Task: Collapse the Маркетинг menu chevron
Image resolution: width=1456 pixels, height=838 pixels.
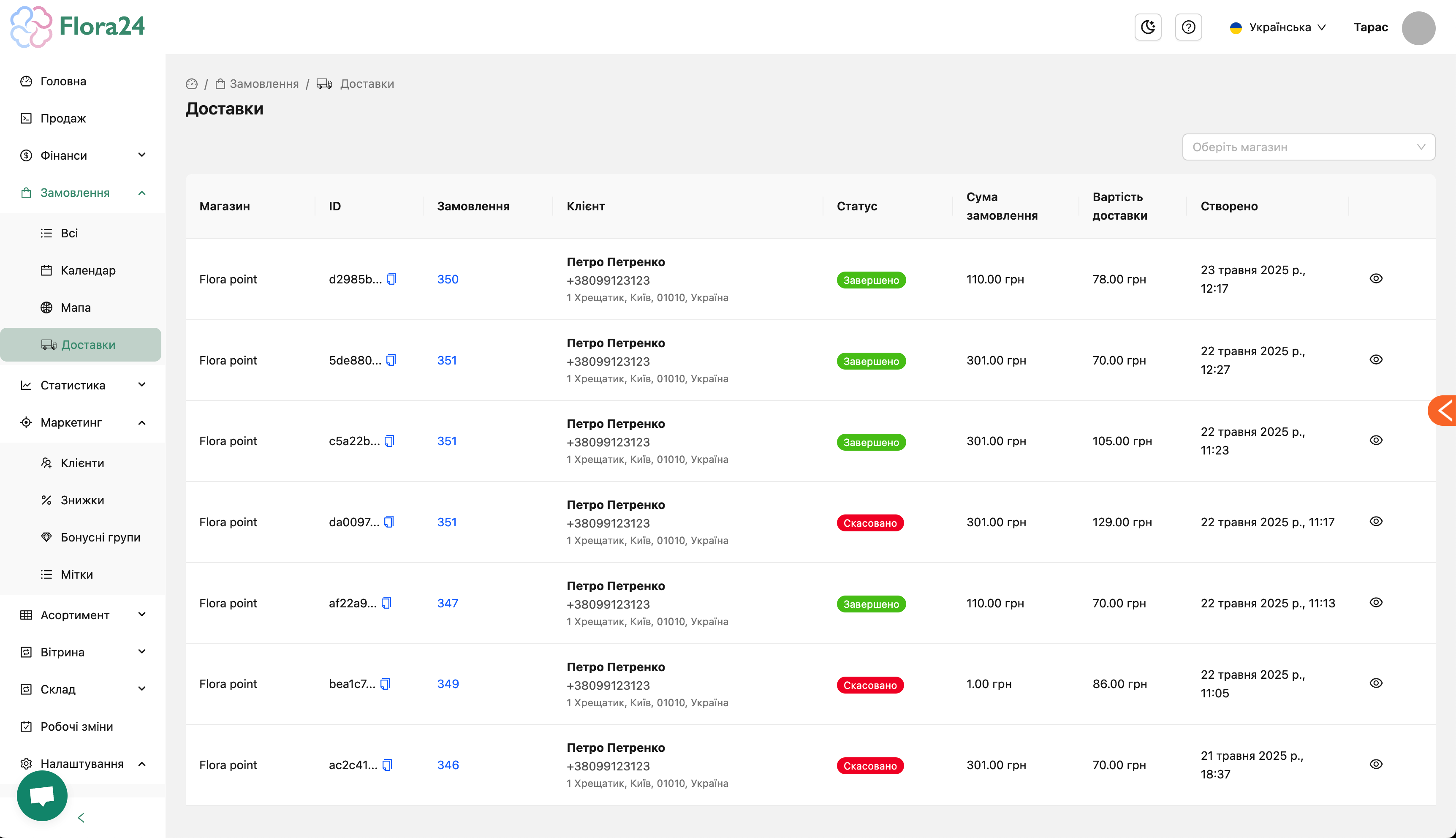Action: [142, 422]
